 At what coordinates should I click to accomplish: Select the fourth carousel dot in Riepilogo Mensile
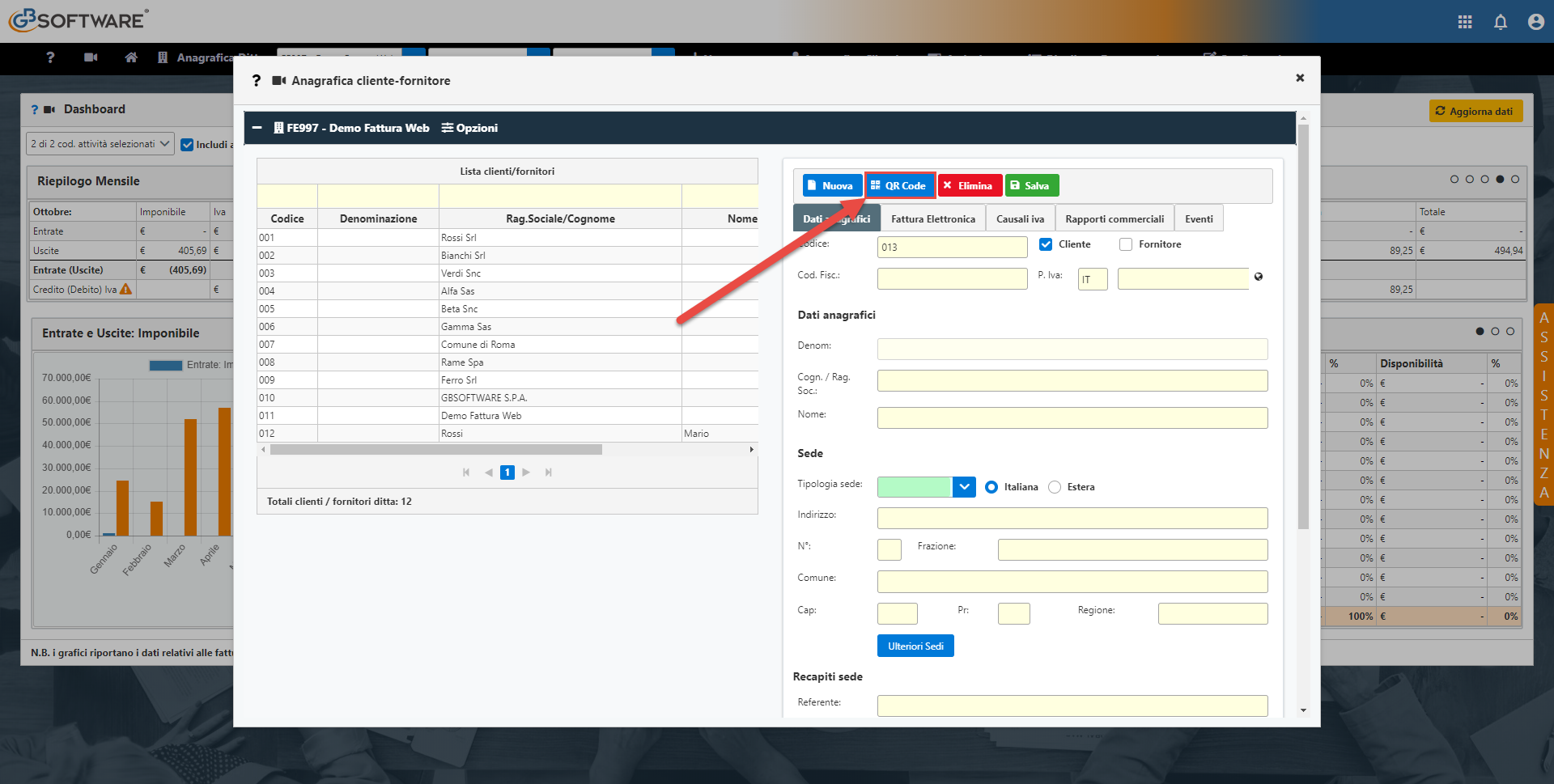click(x=1500, y=180)
